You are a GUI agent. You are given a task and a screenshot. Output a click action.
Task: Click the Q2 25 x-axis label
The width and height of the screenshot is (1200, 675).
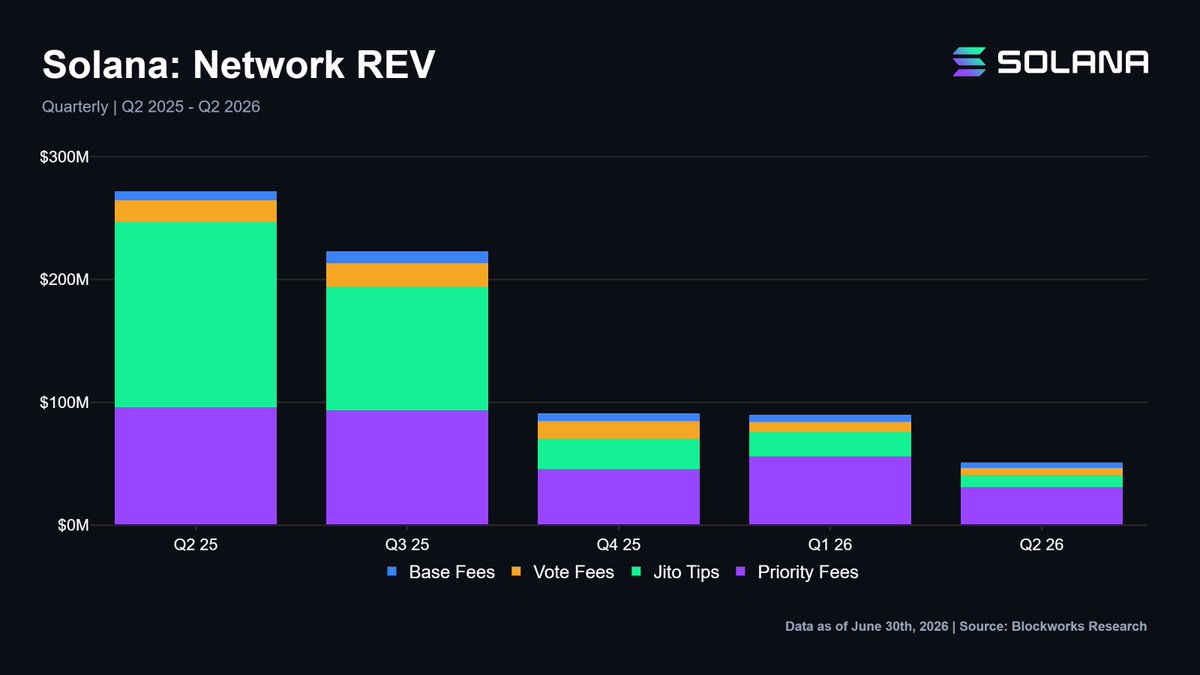196,545
